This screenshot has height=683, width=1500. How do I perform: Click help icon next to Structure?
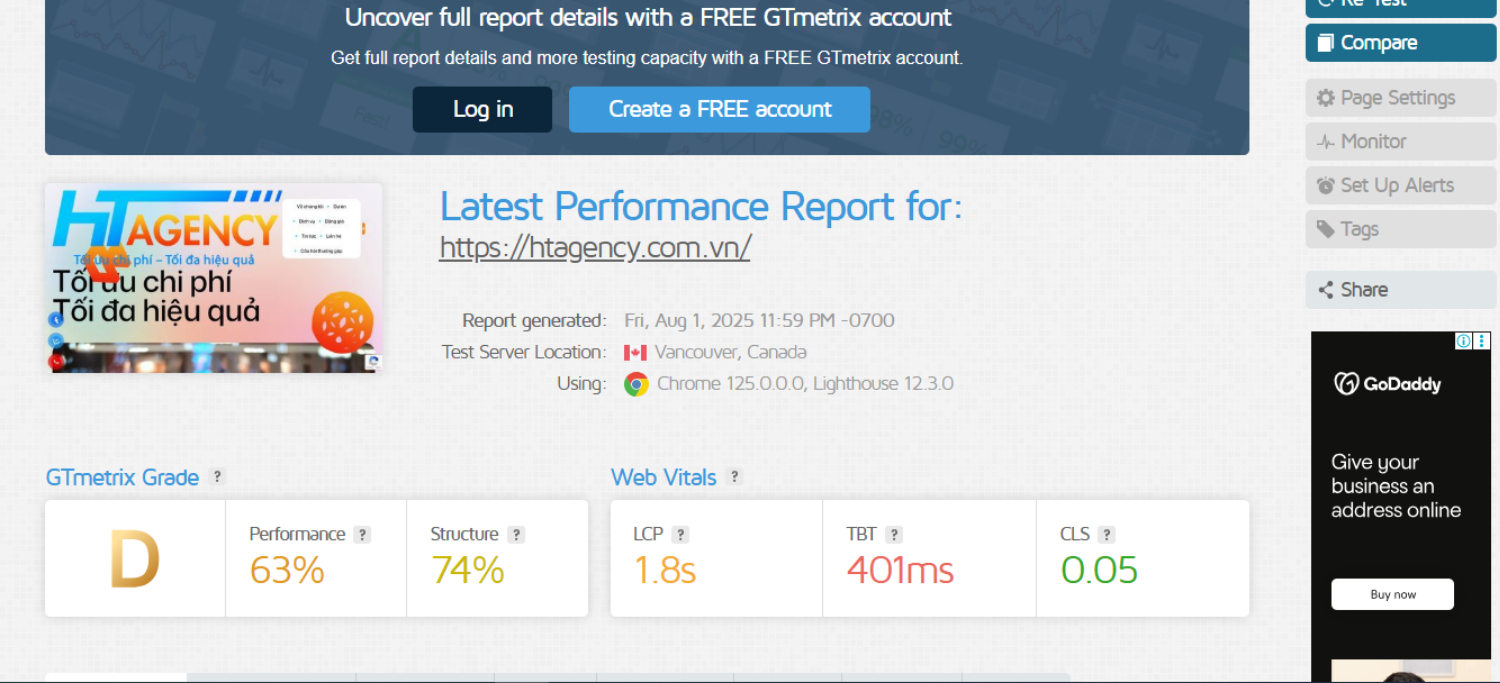(x=516, y=535)
